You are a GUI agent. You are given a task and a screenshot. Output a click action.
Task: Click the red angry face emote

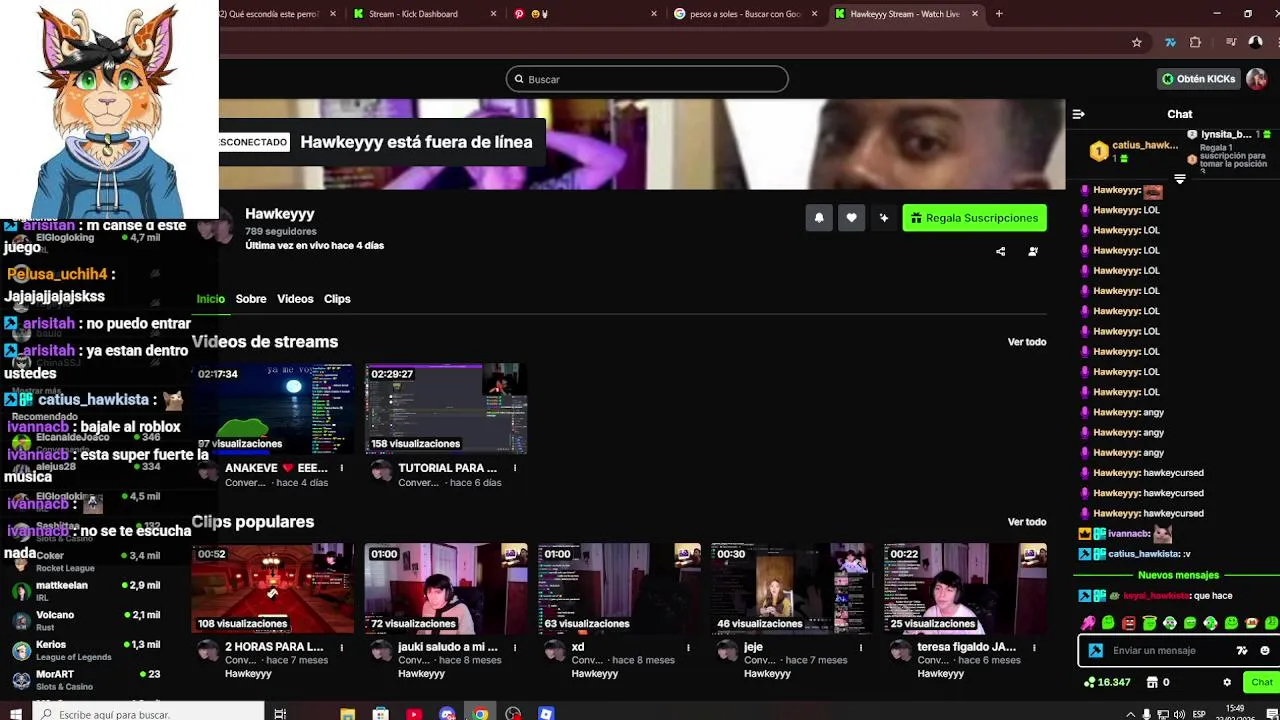tap(1129, 623)
